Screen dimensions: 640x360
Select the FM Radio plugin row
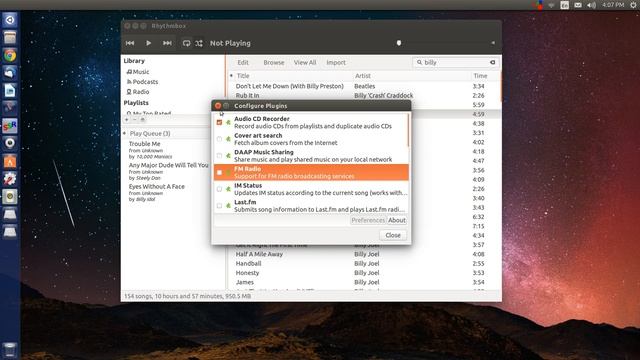[311, 172]
